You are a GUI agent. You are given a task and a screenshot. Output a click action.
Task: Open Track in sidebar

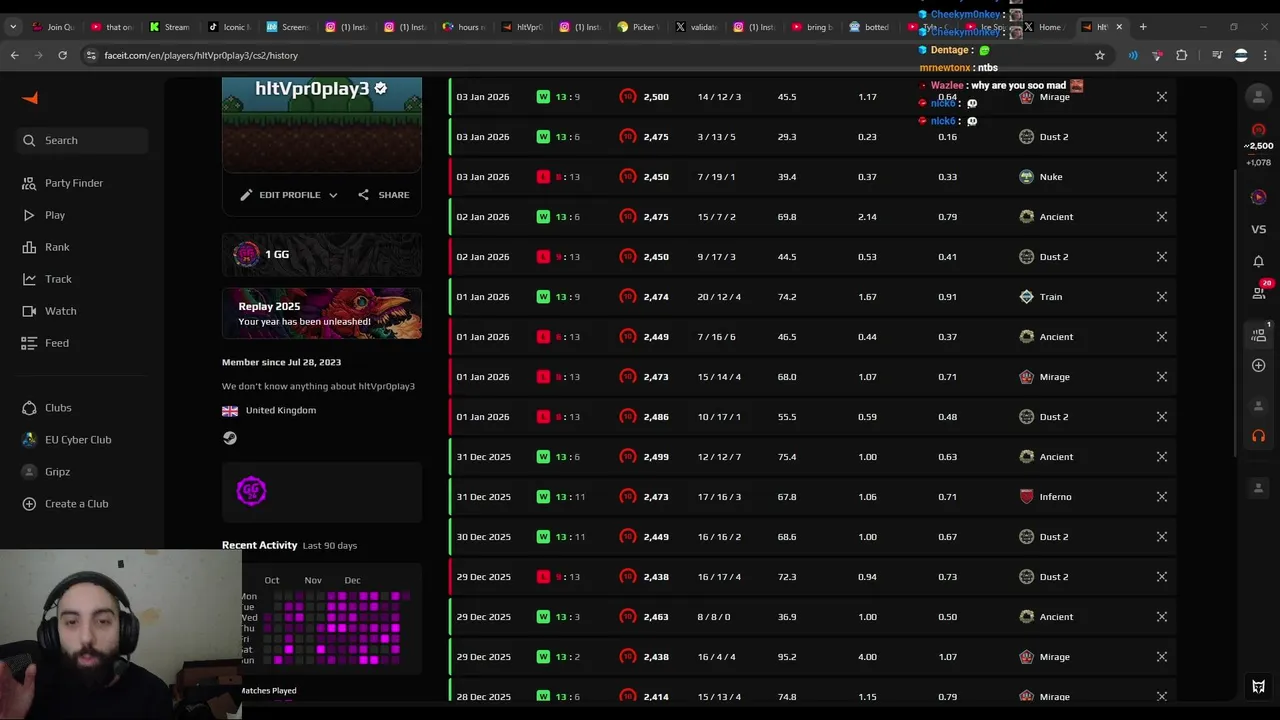tap(46, 279)
